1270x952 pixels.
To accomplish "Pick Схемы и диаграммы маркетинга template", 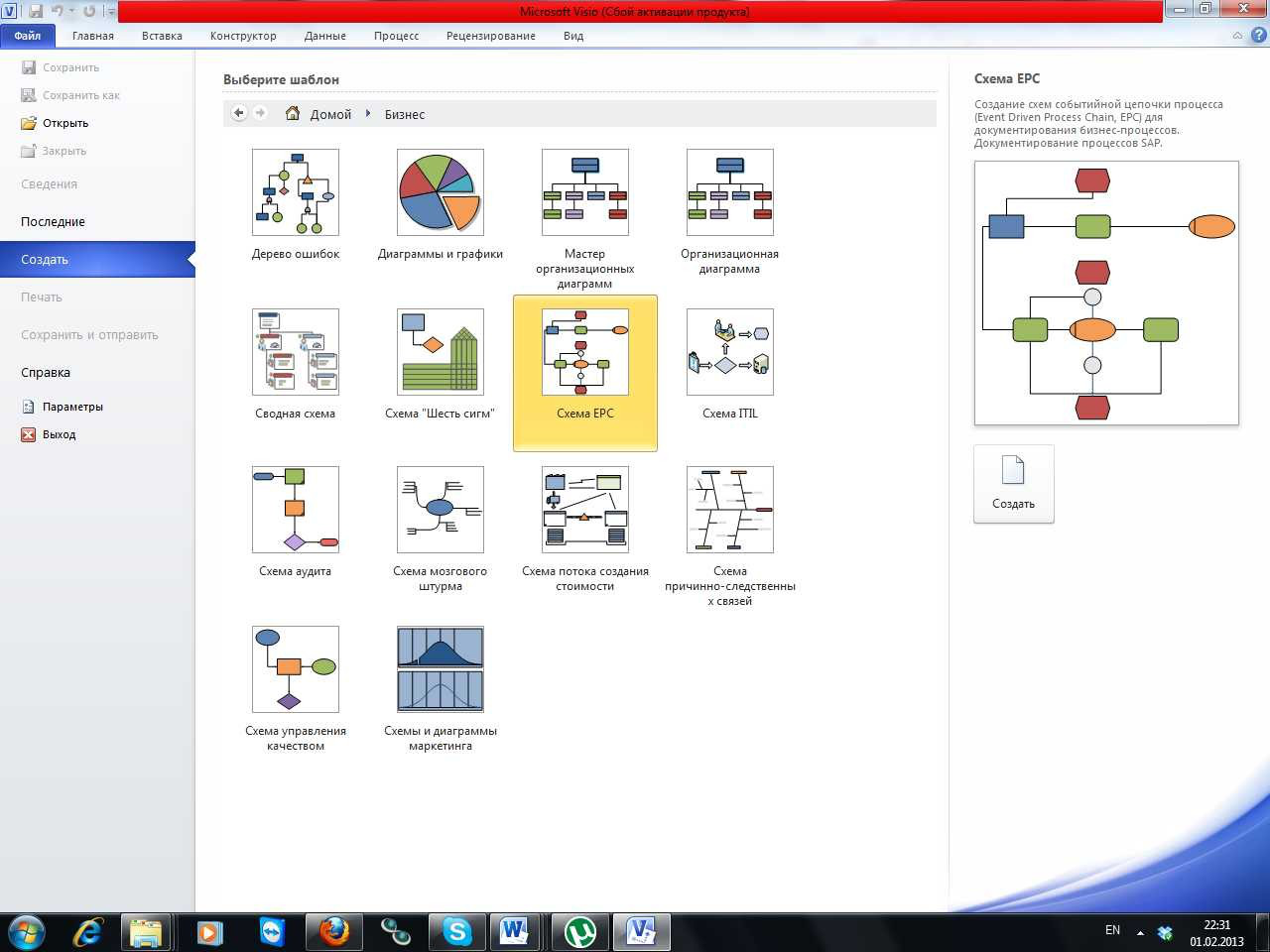I will point(441,669).
